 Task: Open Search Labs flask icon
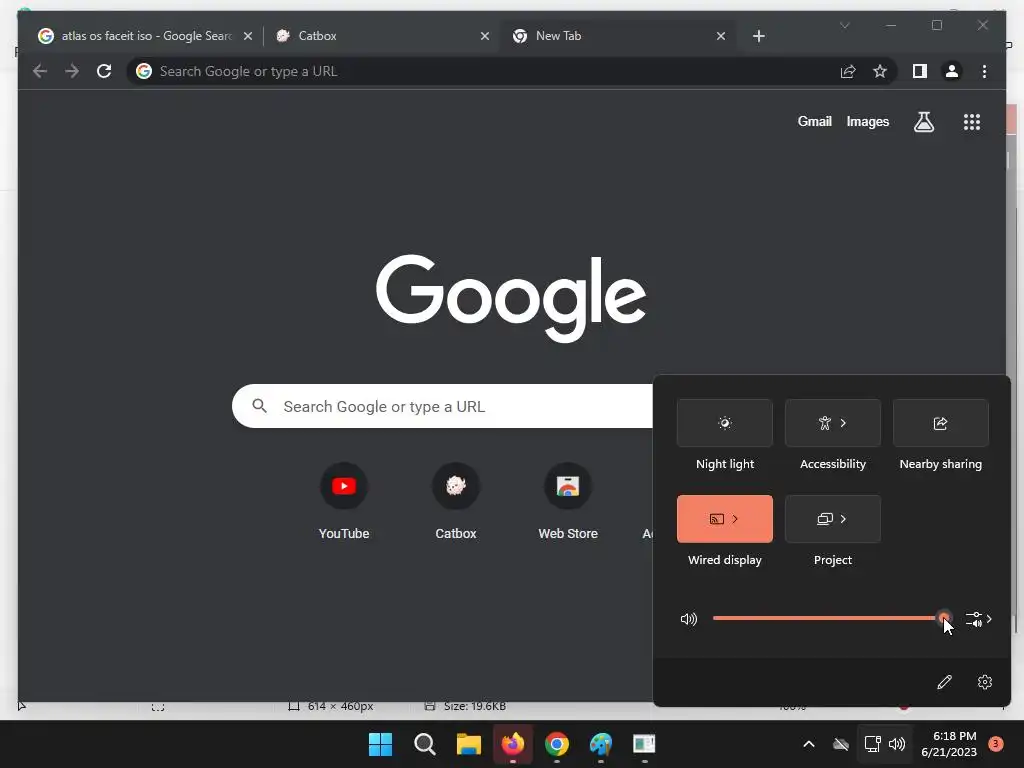[923, 121]
